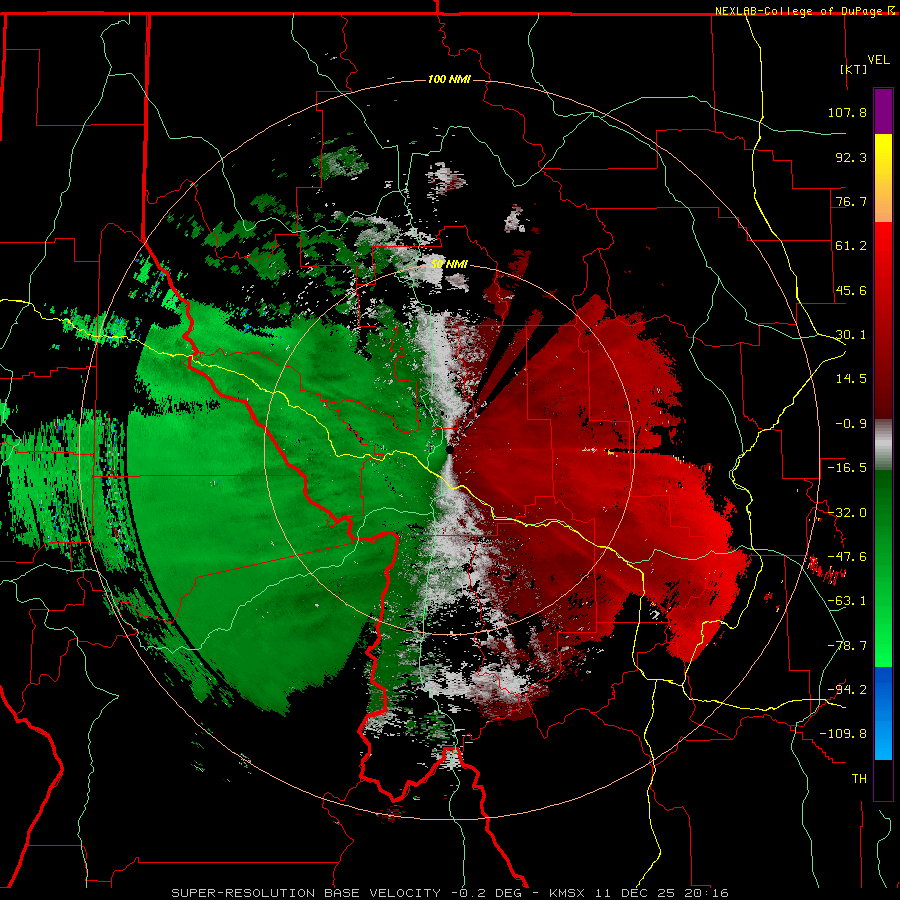Click the 61.2 velocity scale value

tap(851, 246)
